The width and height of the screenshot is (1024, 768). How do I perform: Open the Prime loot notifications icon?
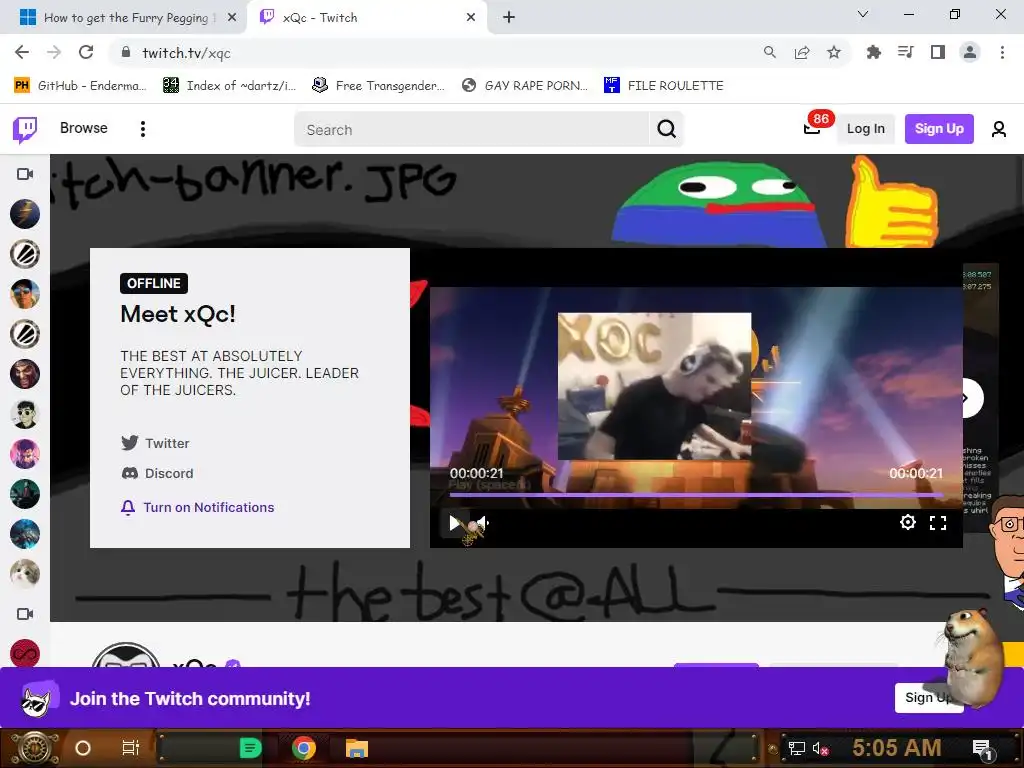coord(812,129)
